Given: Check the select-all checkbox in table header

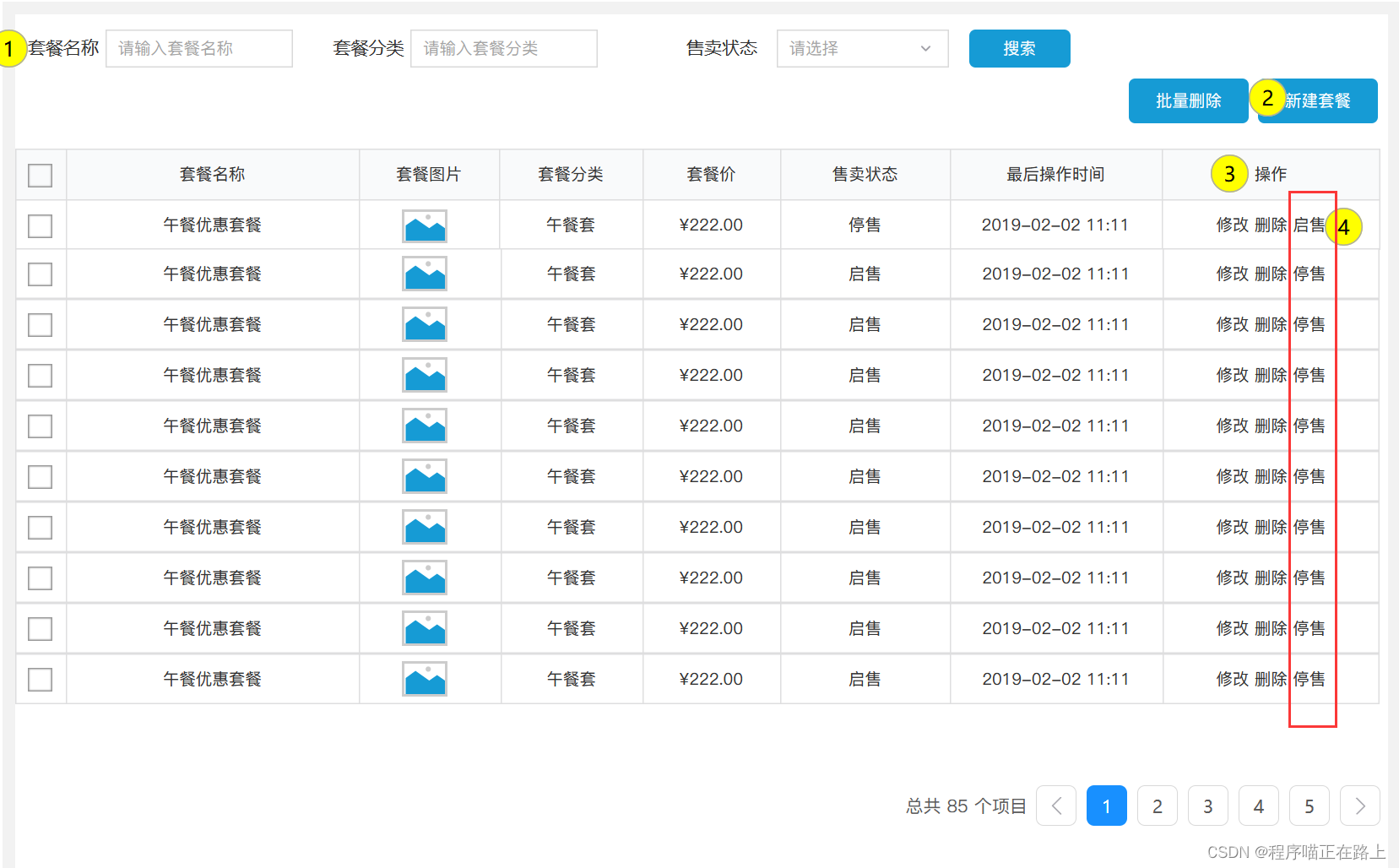Looking at the screenshot, I should 40,175.
